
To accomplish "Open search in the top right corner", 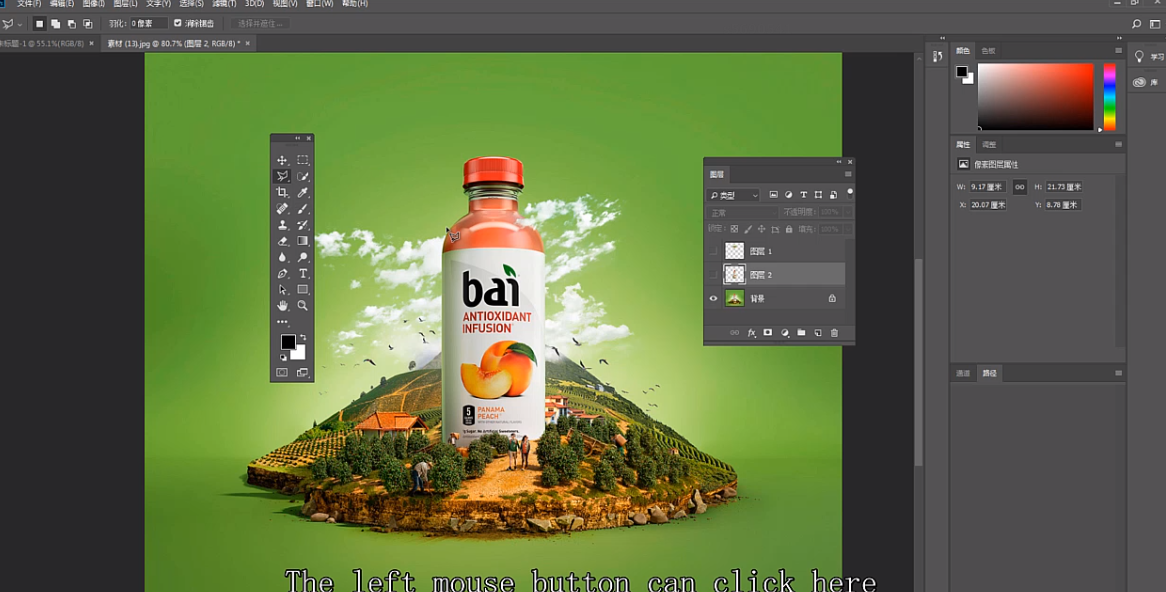I will [1136, 24].
